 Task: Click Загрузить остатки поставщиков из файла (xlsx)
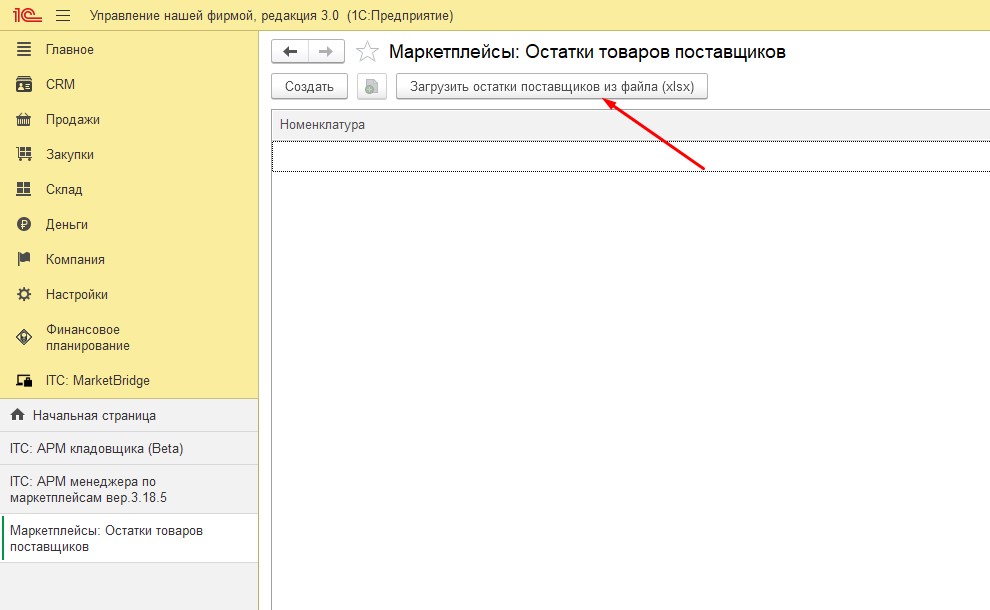click(x=552, y=87)
